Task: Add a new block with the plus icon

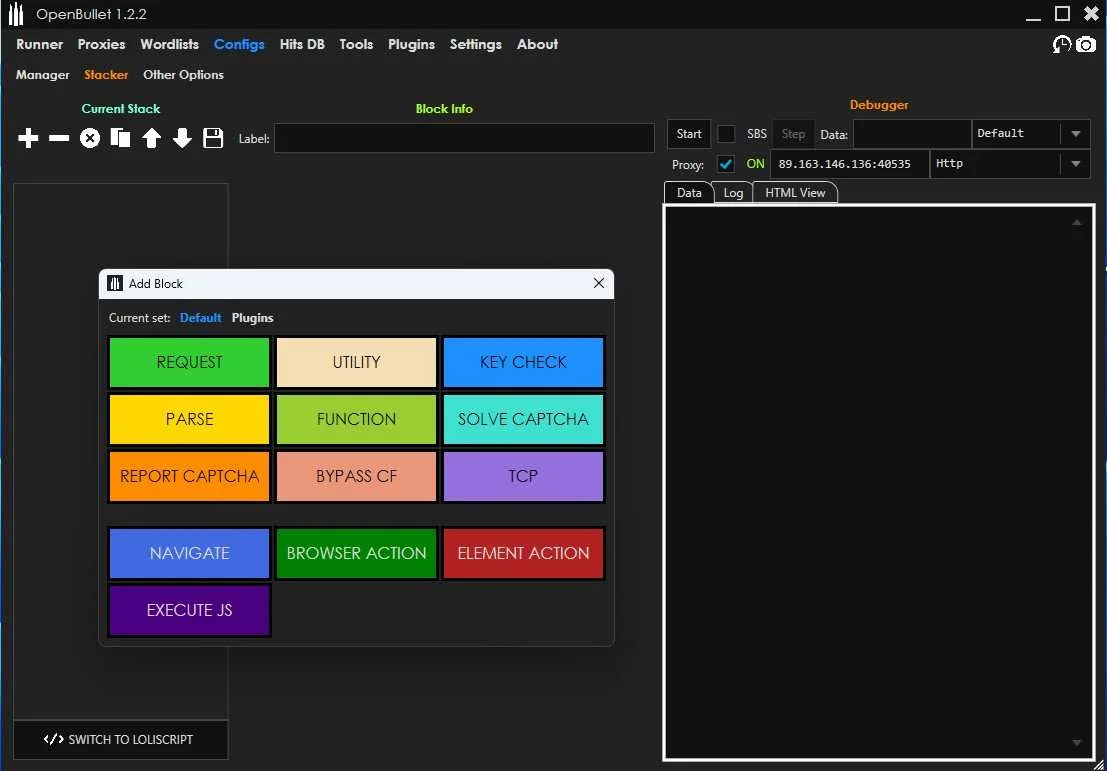Action: pyautogui.click(x=28, y=138)
